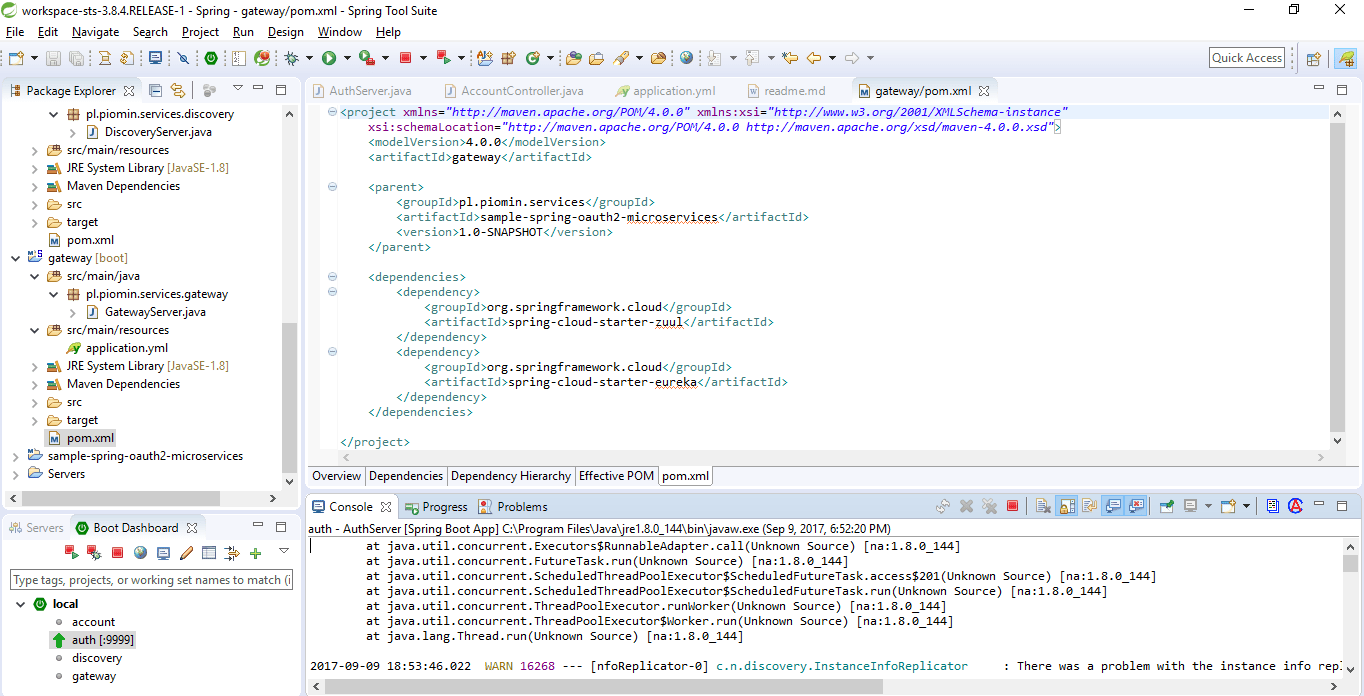This screenshot has width=1364, height=696.
Task: Open the Effective POM tab
Action: tap(616, 476)
